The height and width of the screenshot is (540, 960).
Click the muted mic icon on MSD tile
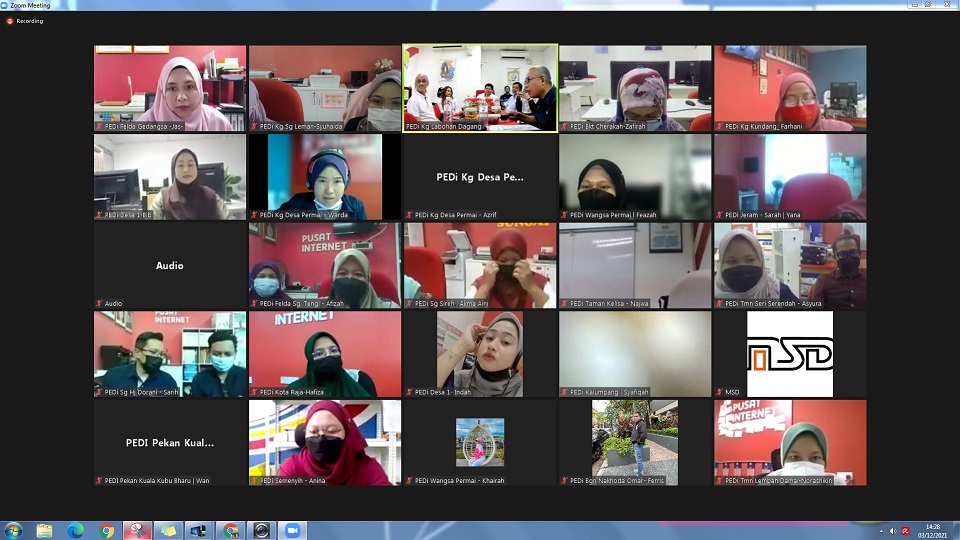tap(718, 392)
